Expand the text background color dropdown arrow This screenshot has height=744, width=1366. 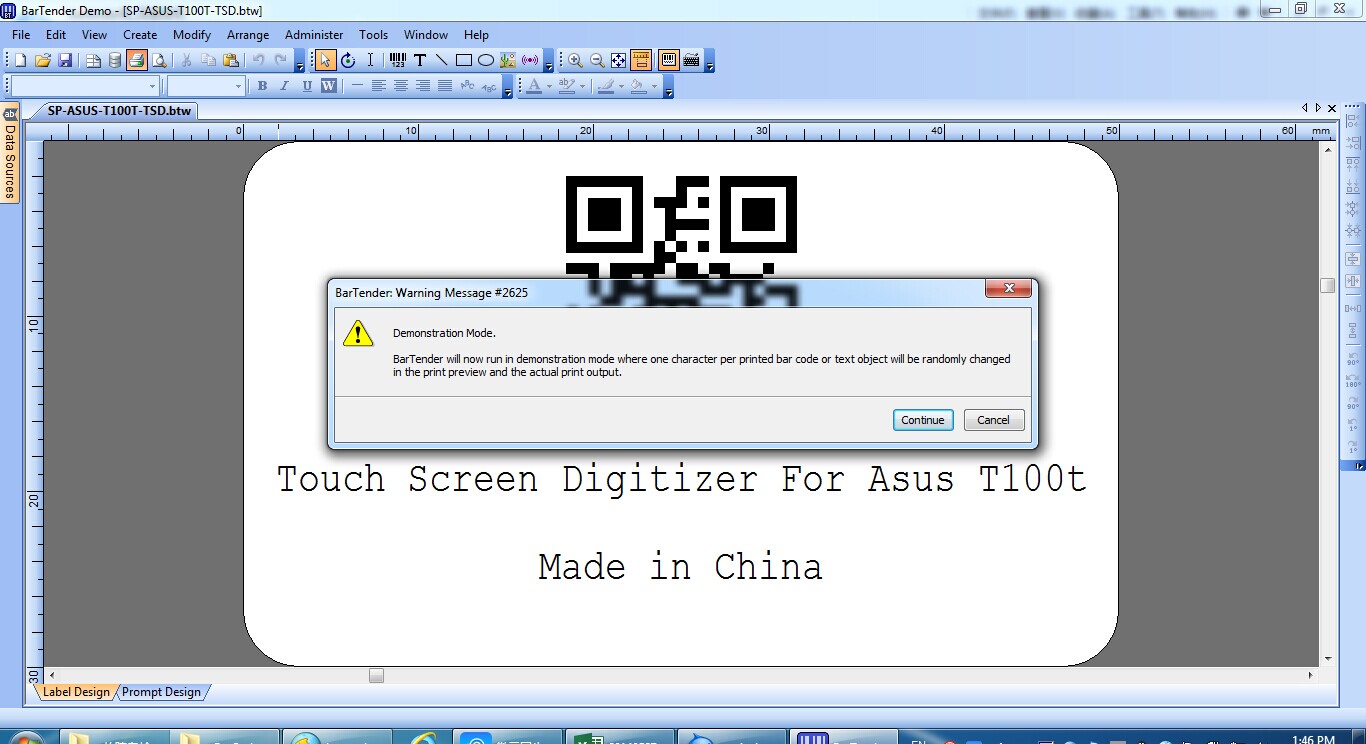pyautogui.click(x=582, y=87)
